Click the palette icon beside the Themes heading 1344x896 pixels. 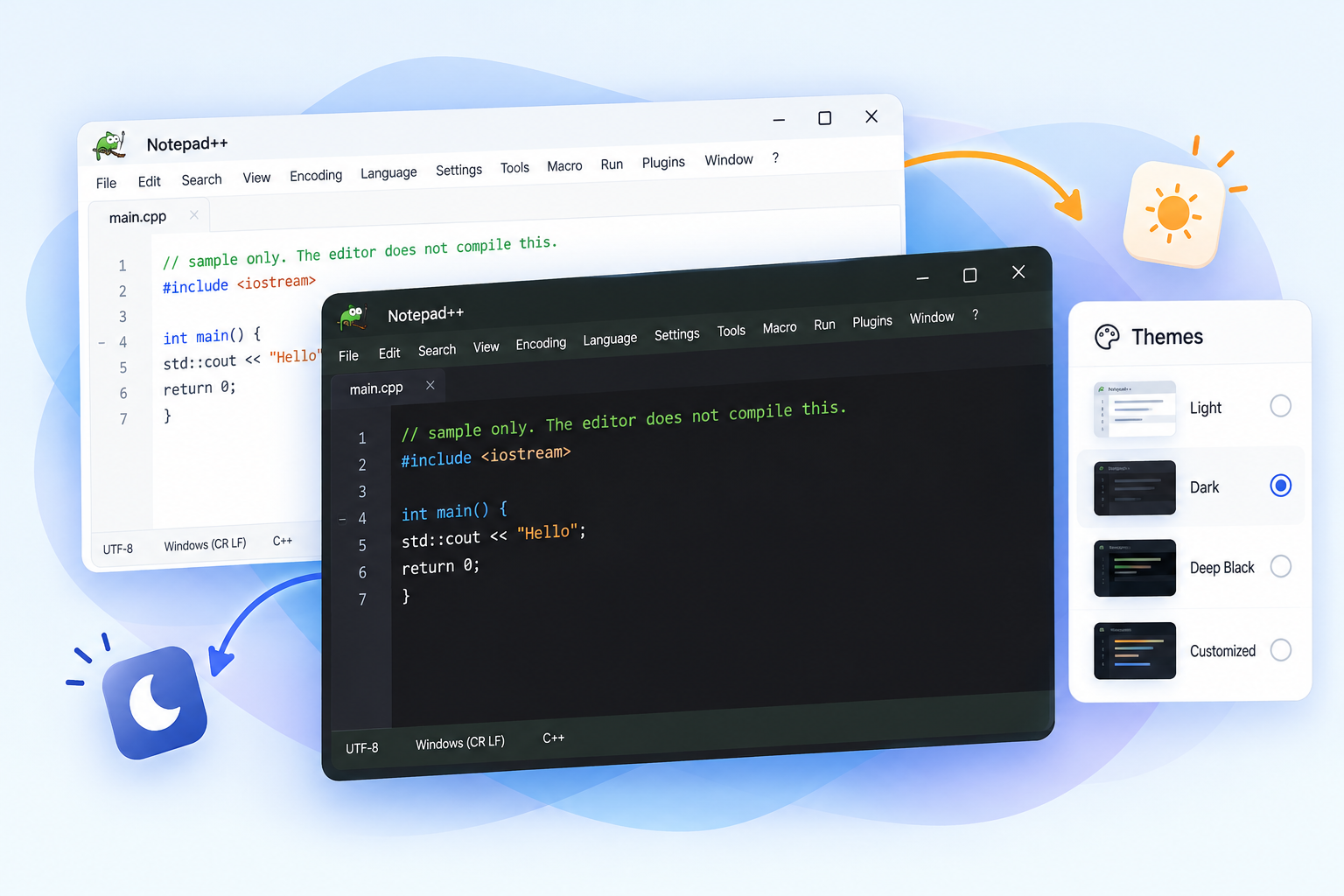[1107, 337]
